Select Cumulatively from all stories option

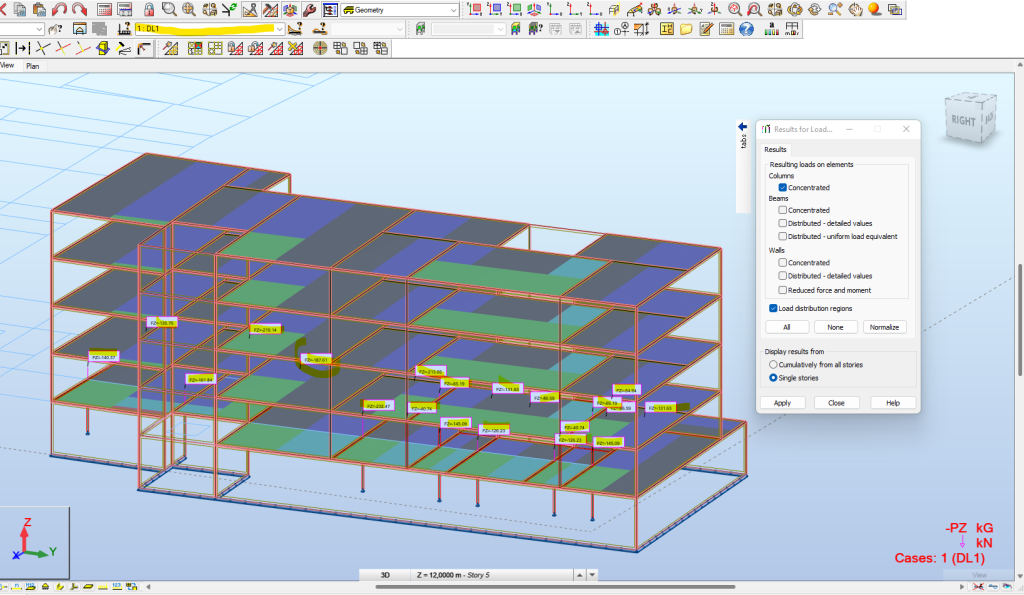773,365
